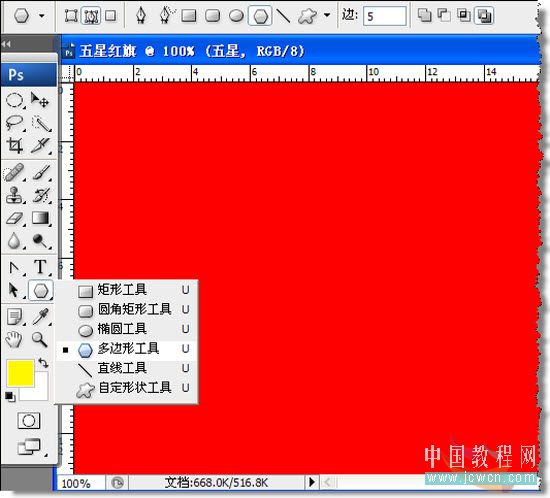This screenshot has height=498, width=550.
Task: Click the document size text 文档:668.0K/516.8K
Action: 216,483
